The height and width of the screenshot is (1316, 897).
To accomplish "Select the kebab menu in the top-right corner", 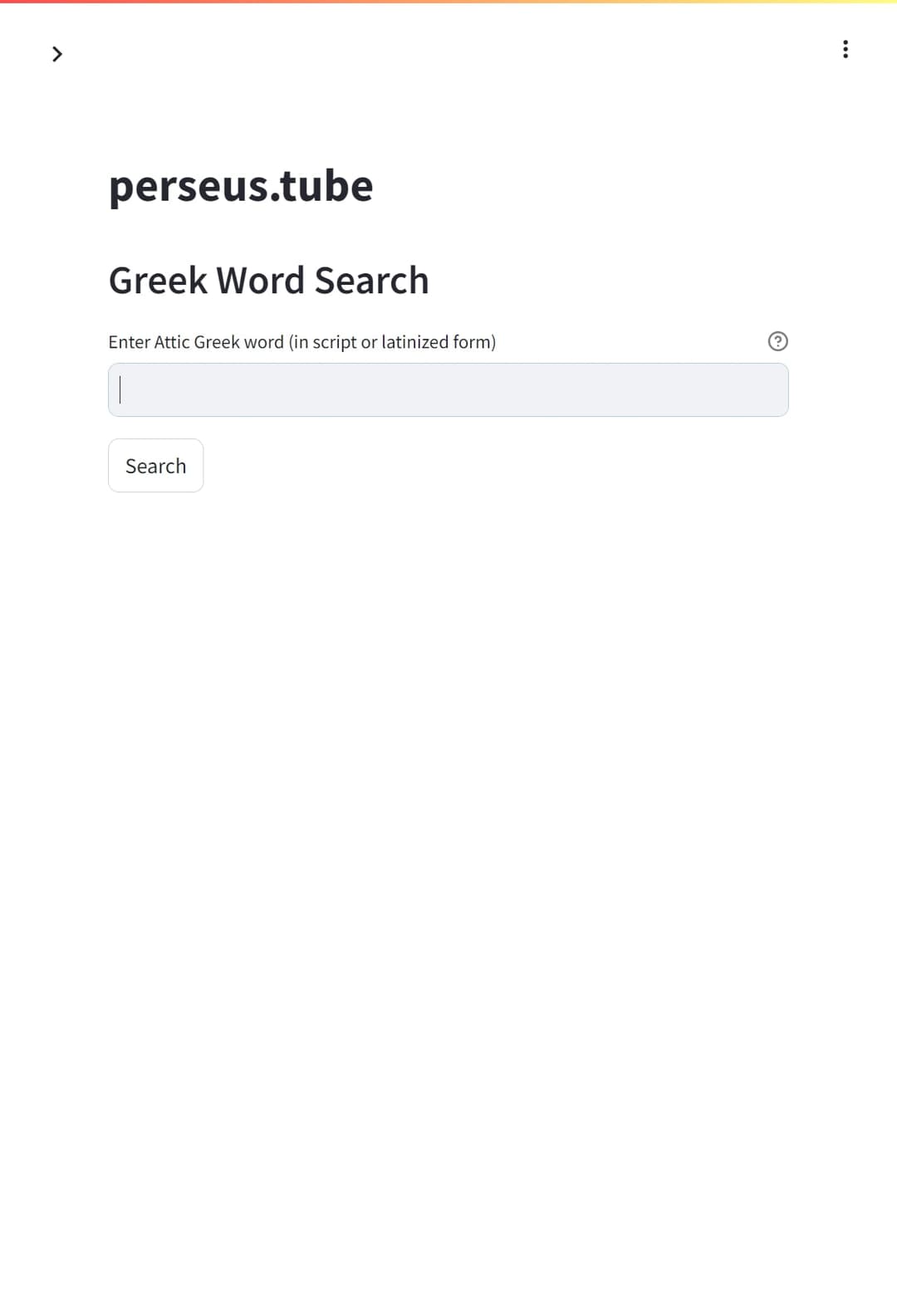I will (x=846, y=49).
